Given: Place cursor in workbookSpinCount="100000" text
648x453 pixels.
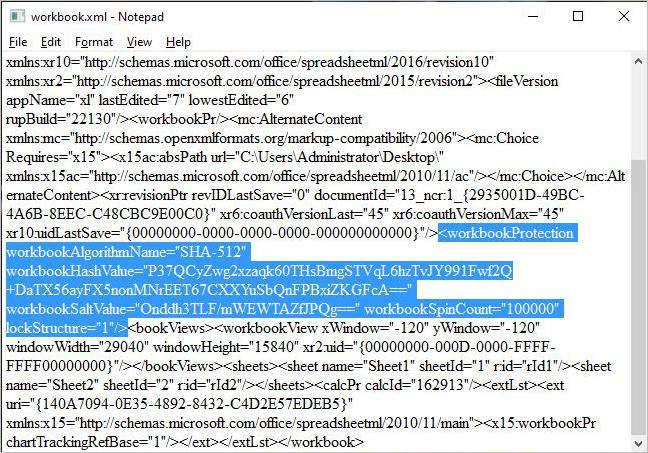Looking at the screenshot, I should coord(461,309).
